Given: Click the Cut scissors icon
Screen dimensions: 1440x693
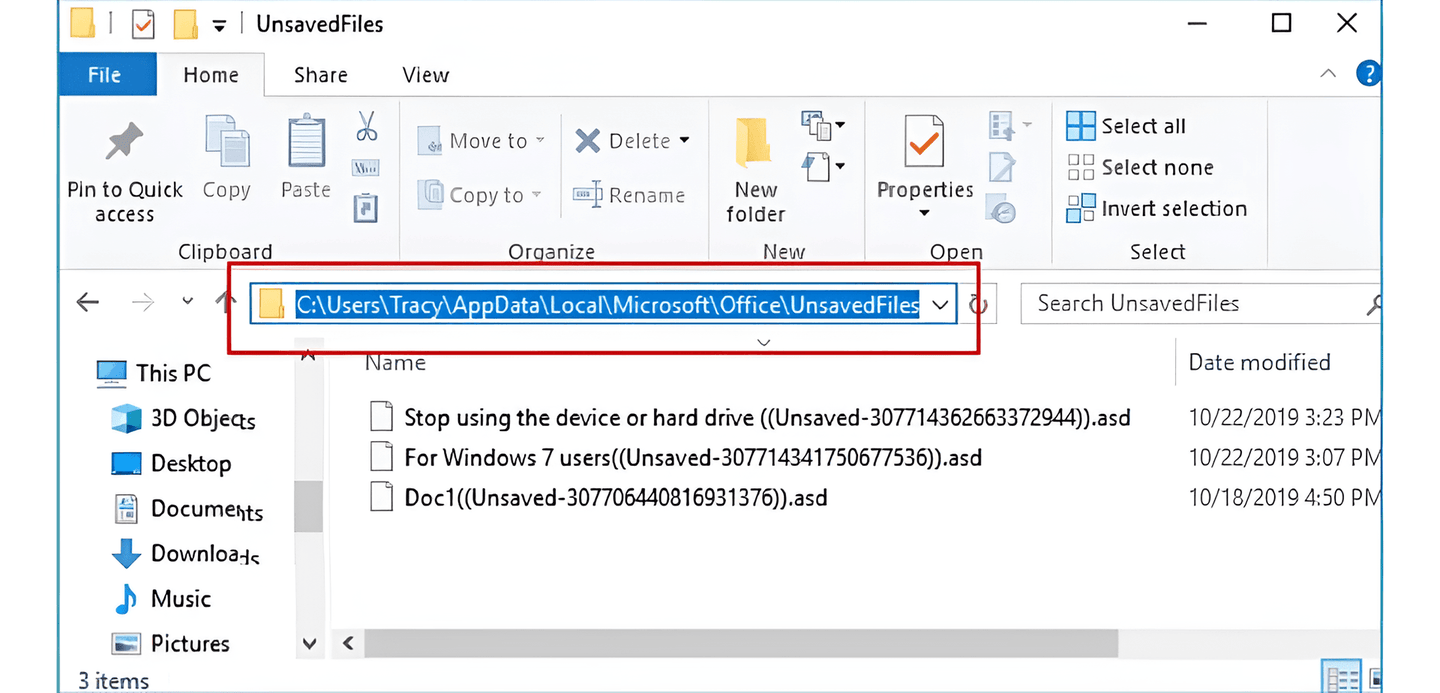Looking at the screenshot, I should [x=366, y=126].
